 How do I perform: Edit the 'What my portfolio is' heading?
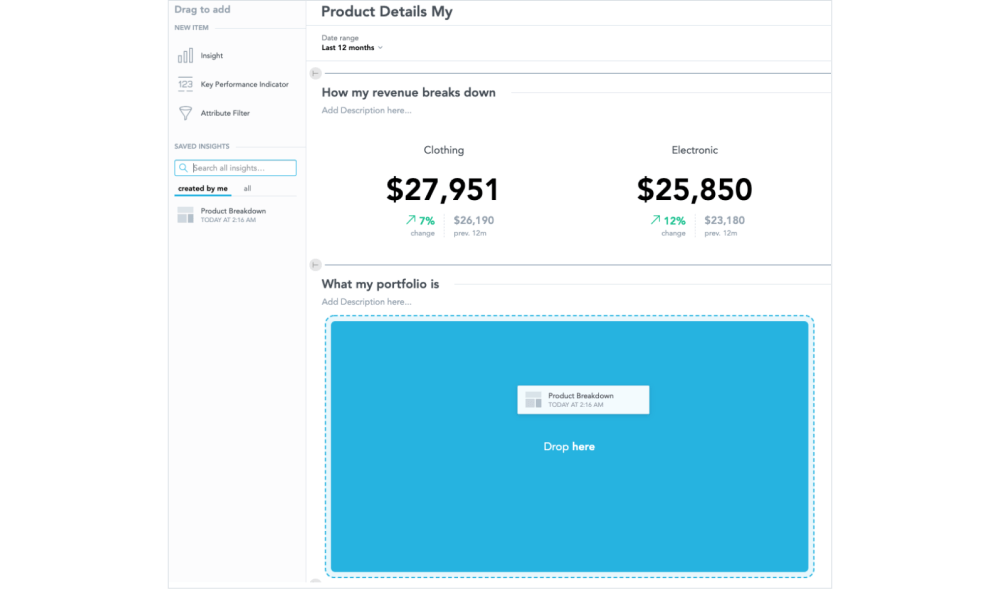coord(380,284)
